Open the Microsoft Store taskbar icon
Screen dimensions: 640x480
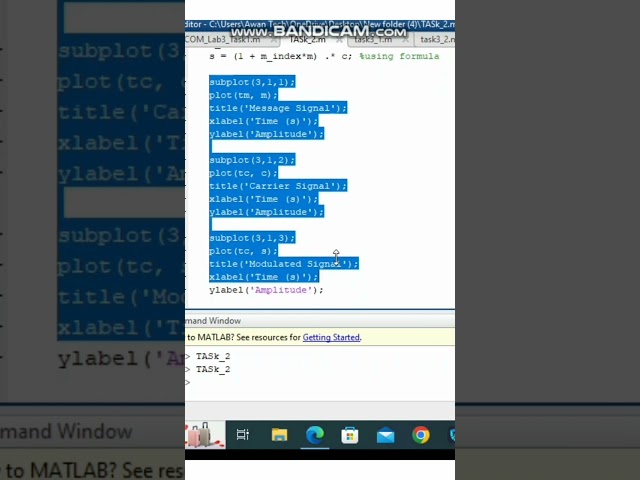pyautogui.click(x=350, y=435)
